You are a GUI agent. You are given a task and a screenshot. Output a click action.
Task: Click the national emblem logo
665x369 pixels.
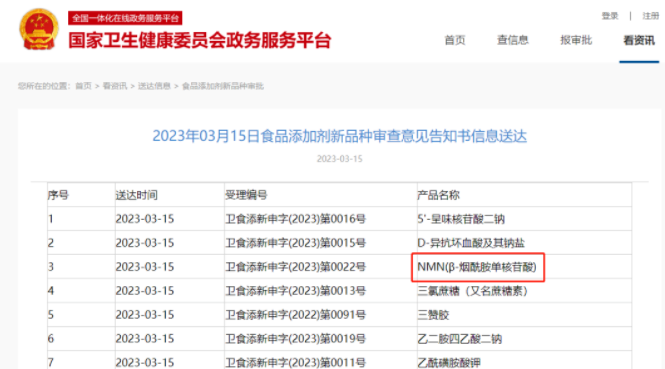tap(39, 30)
